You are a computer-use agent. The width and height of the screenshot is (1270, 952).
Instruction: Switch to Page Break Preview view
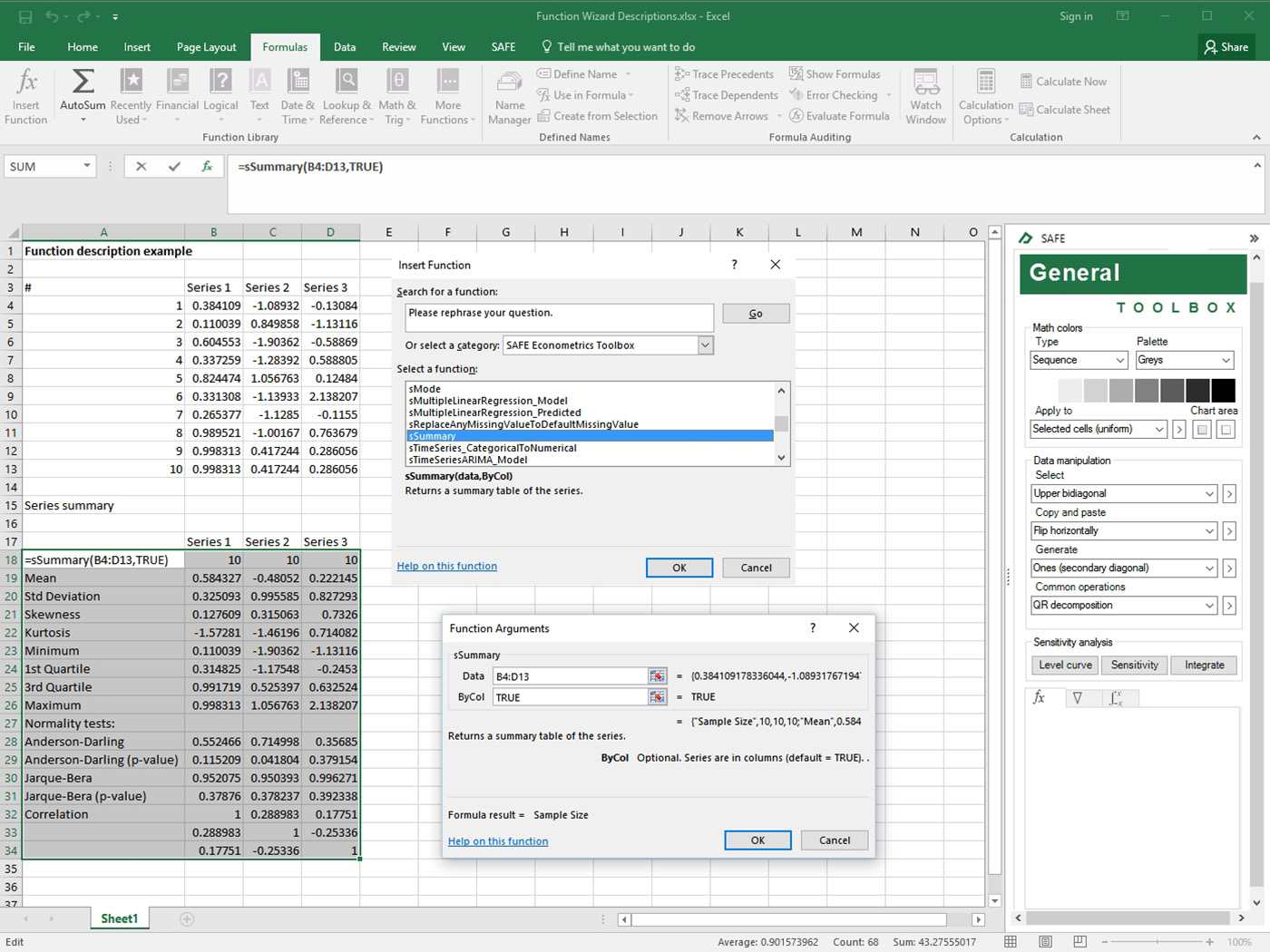tap(1079, 942)
